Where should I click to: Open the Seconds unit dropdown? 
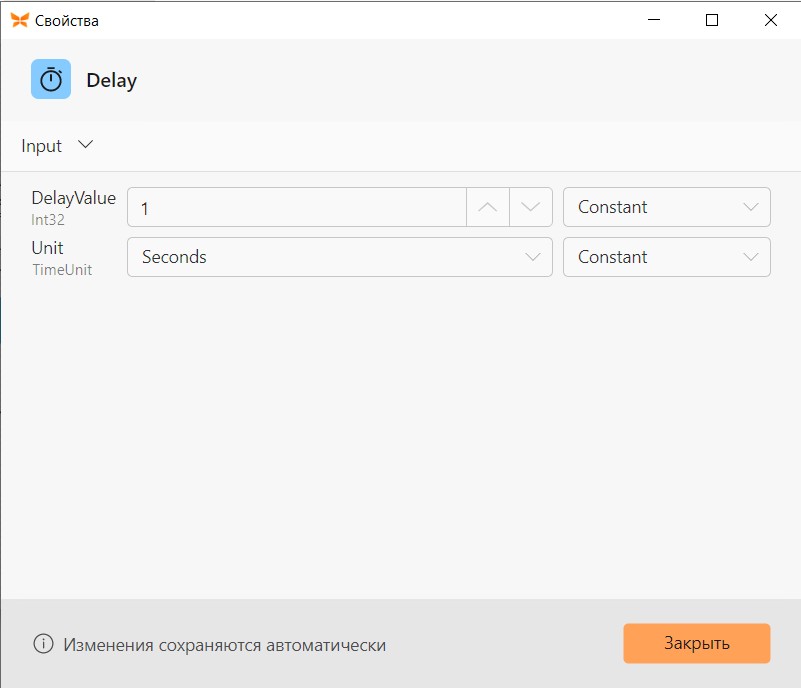[340, 257]
